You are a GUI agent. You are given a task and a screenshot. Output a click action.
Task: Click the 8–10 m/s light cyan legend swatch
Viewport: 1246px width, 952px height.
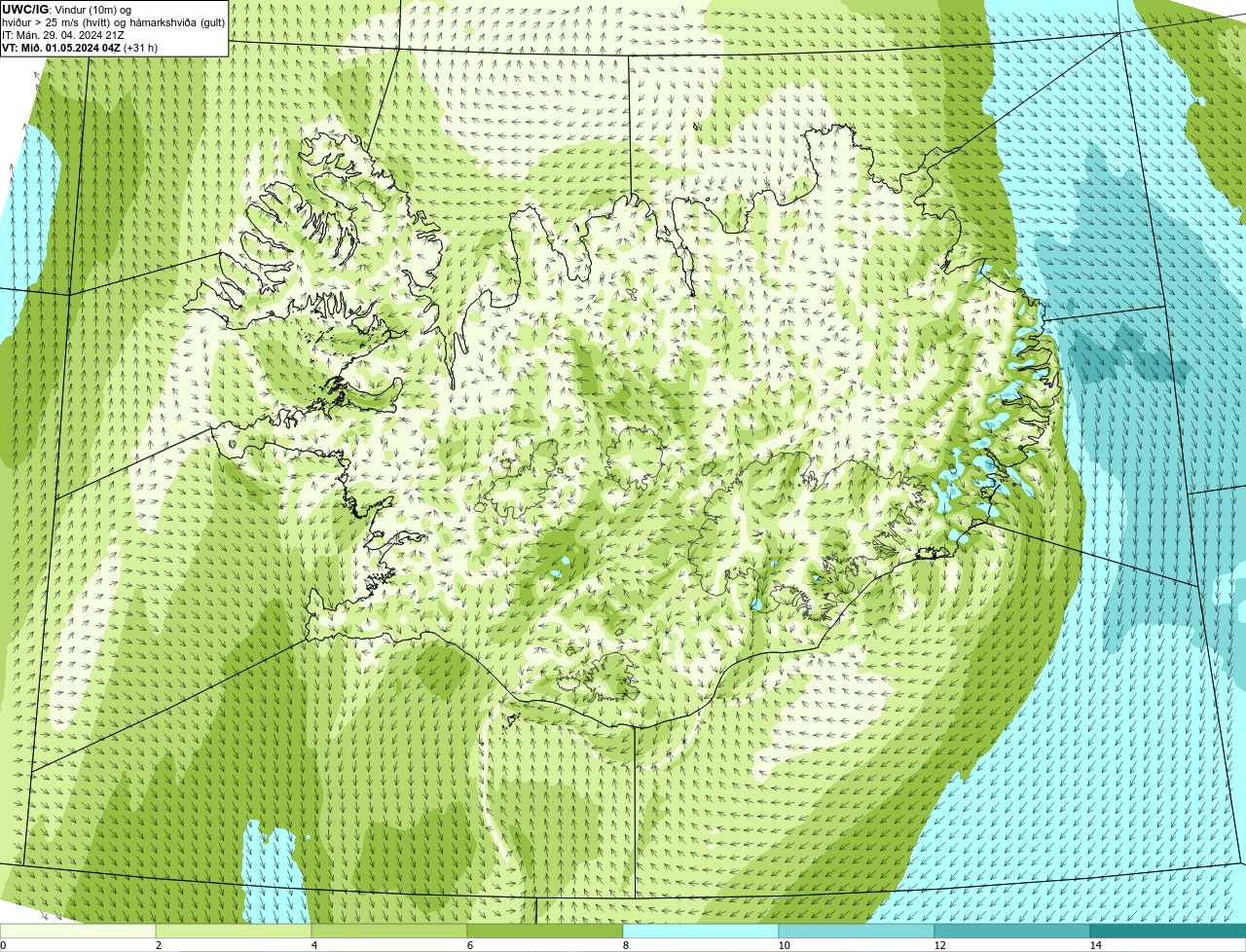701,931
